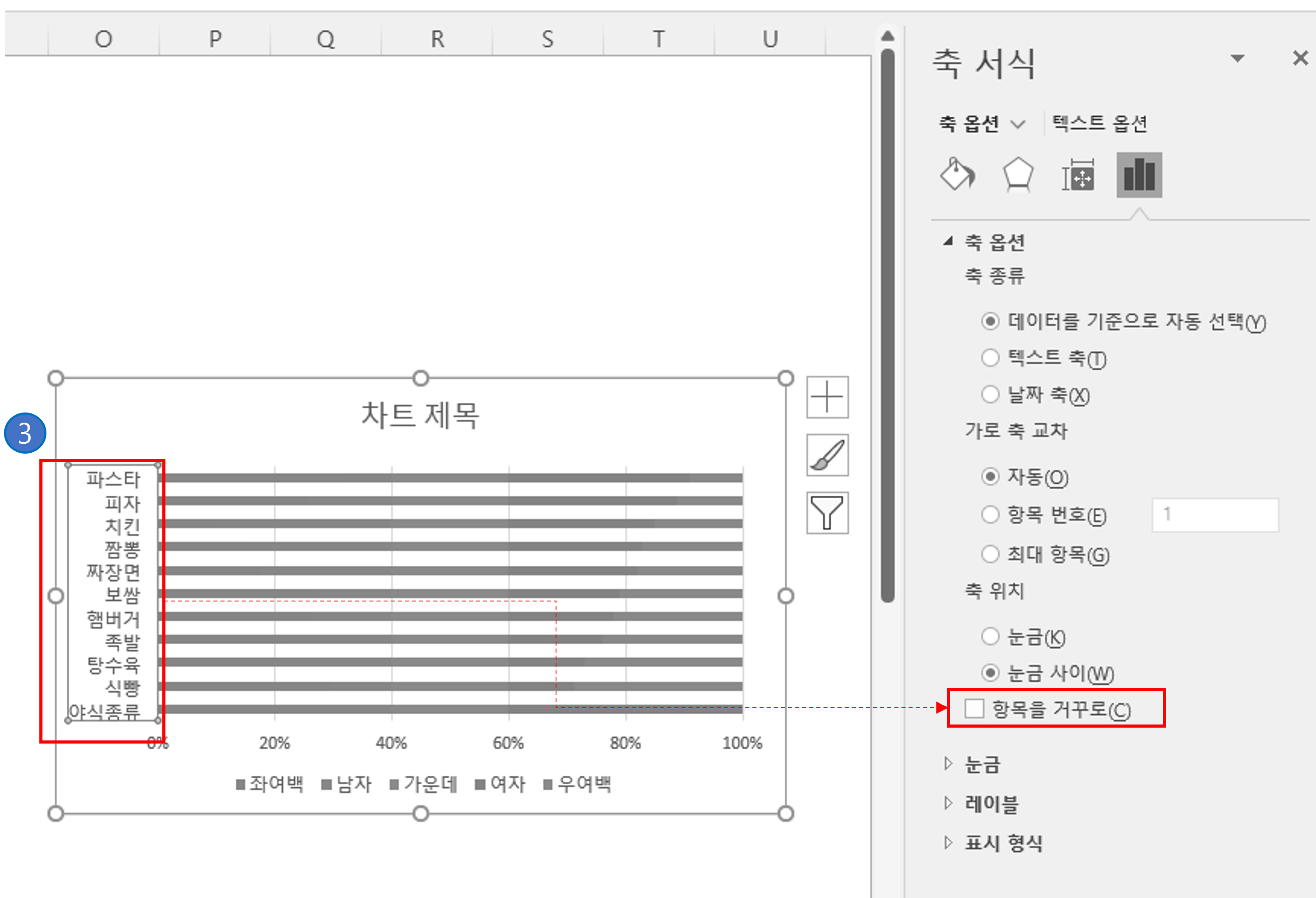Select the Axis Options bar chart icon
Screen dimensions: 1316x898
tap(1139, 174)
